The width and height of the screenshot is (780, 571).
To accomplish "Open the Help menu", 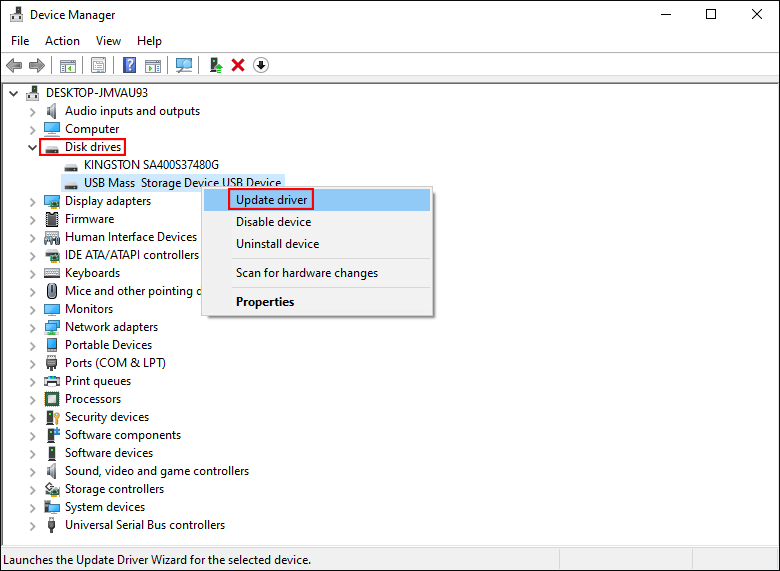I will tap(149, 41).
